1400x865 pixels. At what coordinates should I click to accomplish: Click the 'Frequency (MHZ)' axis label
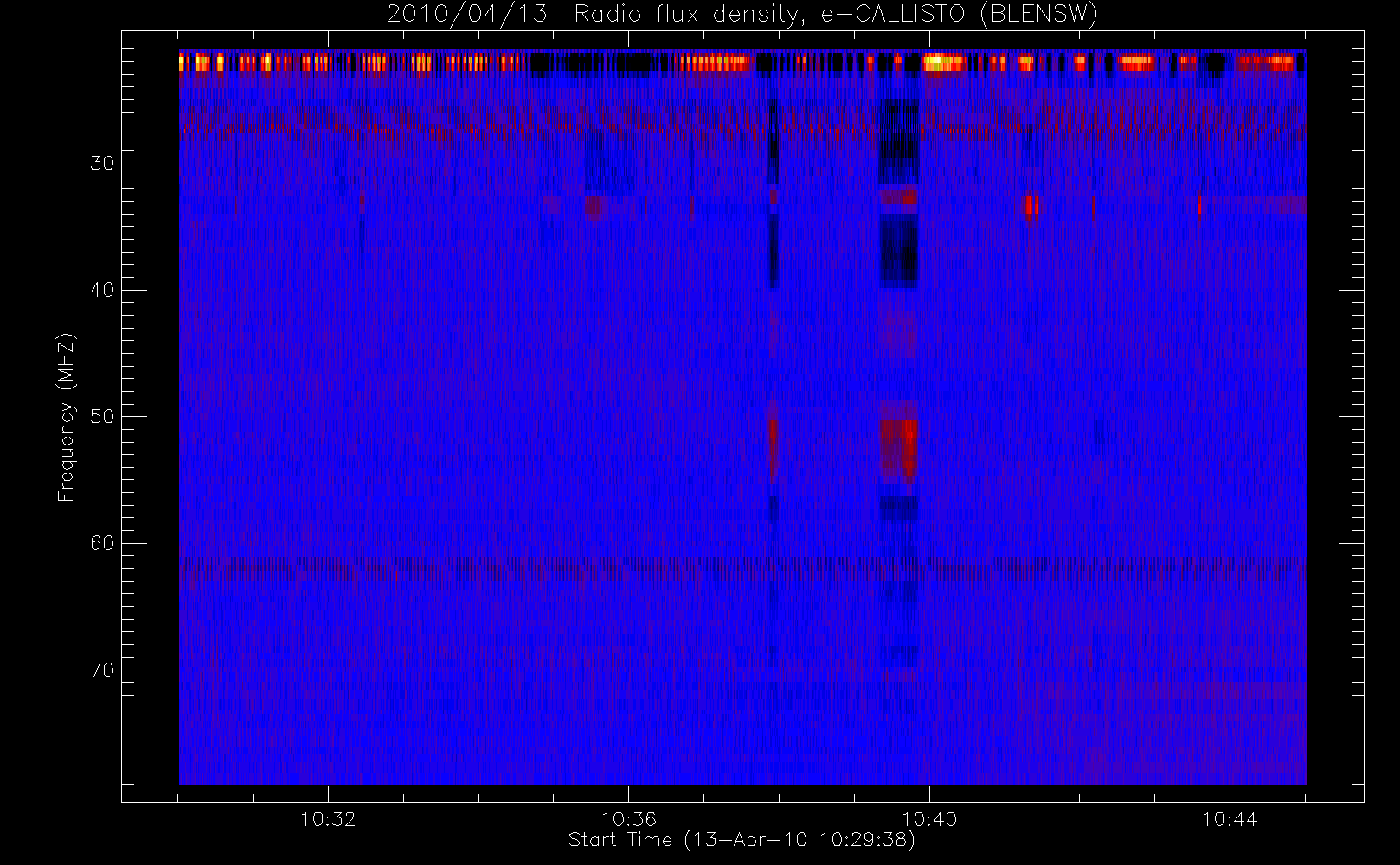(x=66, y=417)
